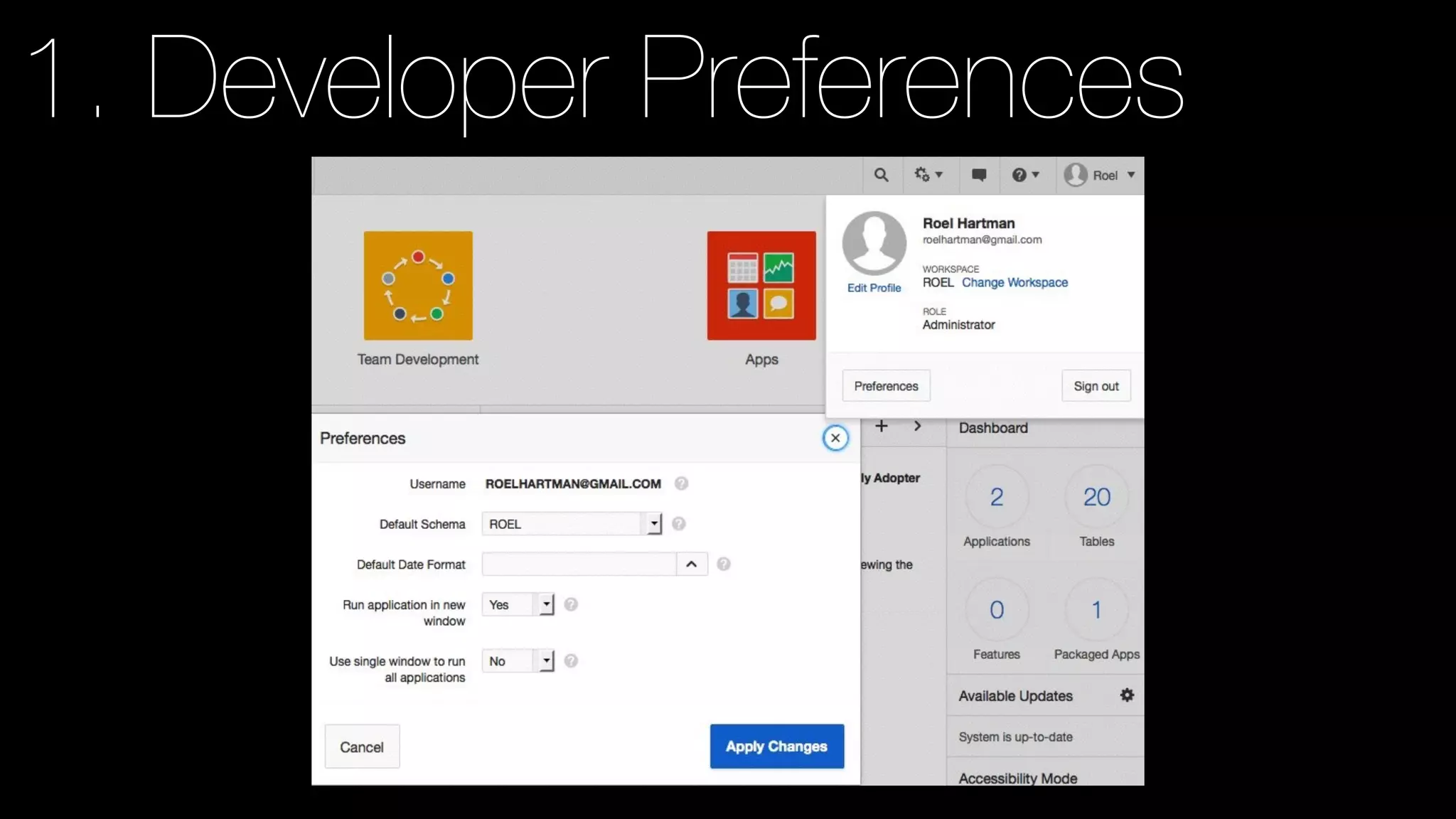Close the Preferences dialog with X
The image size is (1456, 819).
tap(835, 438)
